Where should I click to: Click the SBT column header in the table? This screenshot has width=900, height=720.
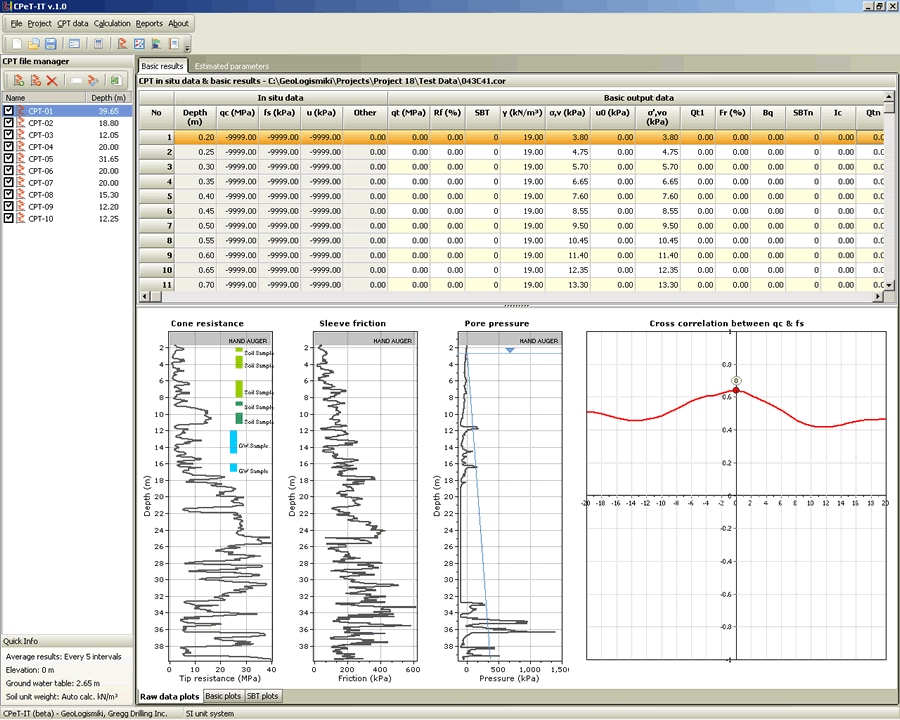pyautogui.click(x=482, y=117)
